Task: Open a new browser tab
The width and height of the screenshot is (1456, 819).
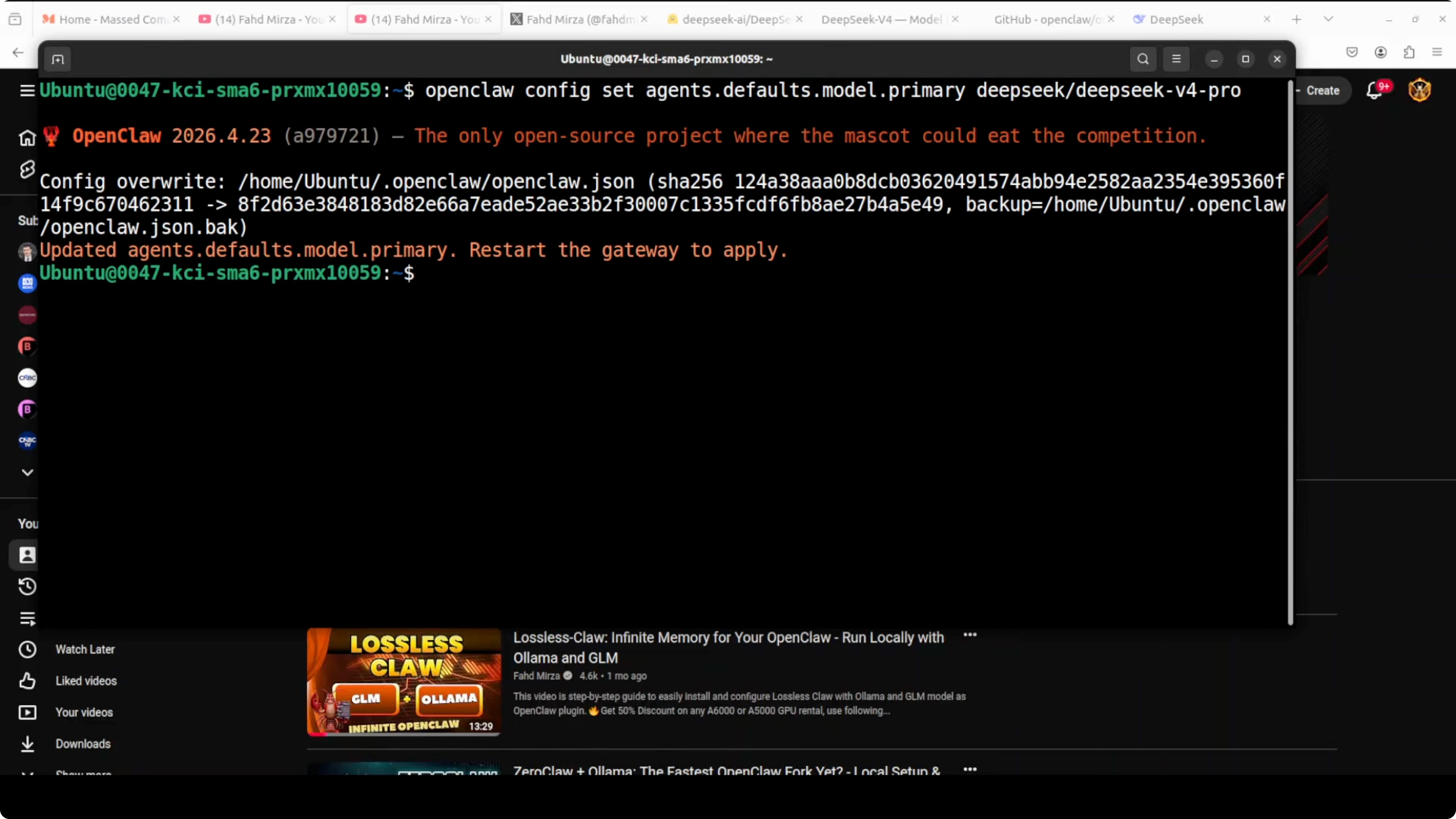Action: 1297,19
